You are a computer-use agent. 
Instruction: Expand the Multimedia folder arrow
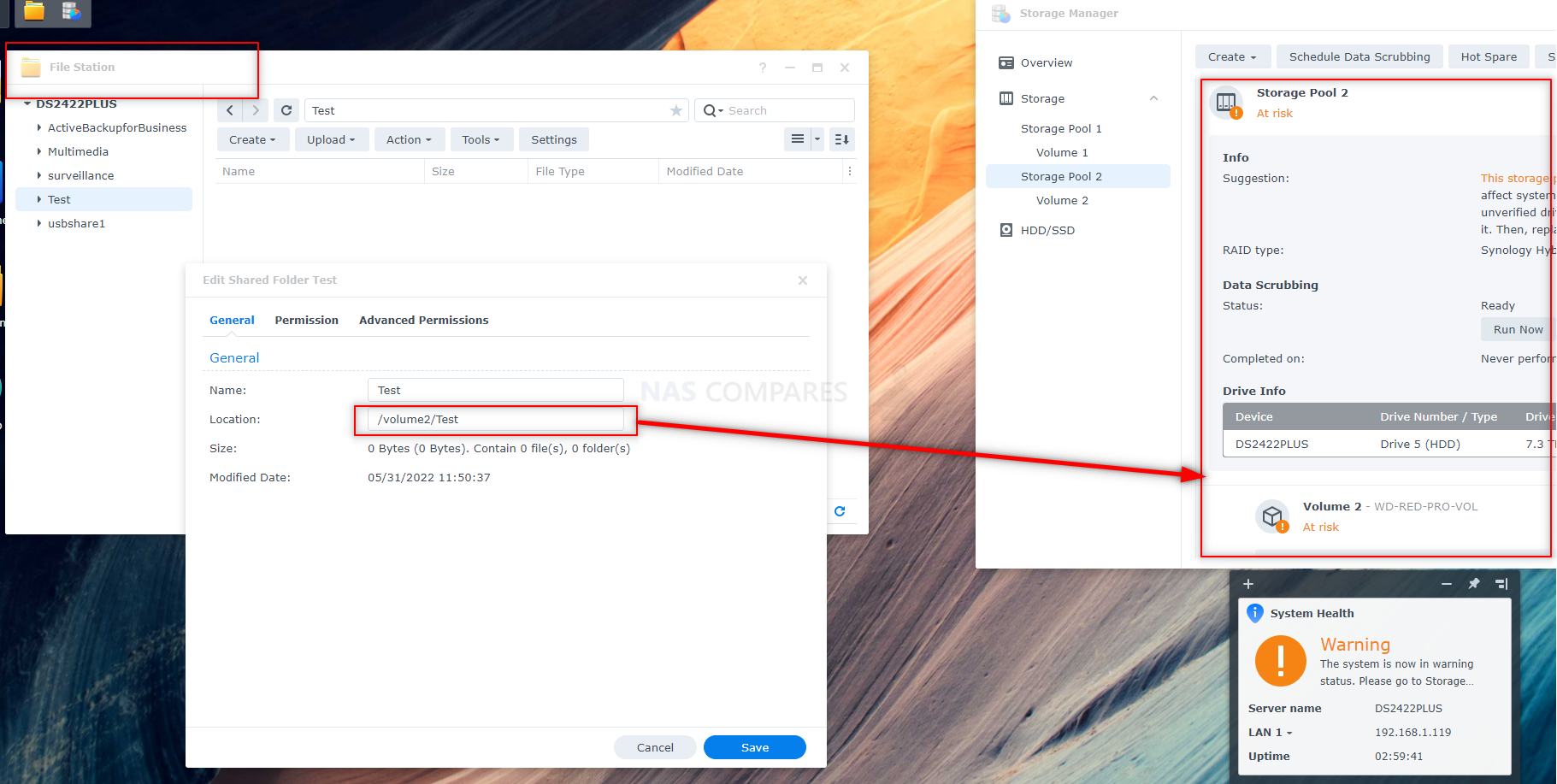click(38, 151)
